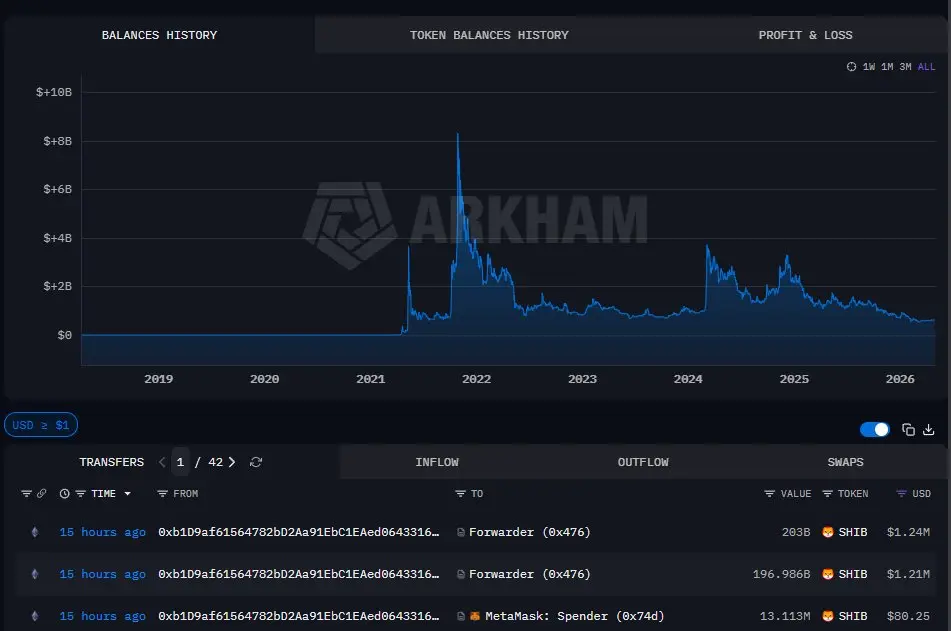951x631 pixels.
Task: Filter by the TIME column
Action: click(81, 494)
